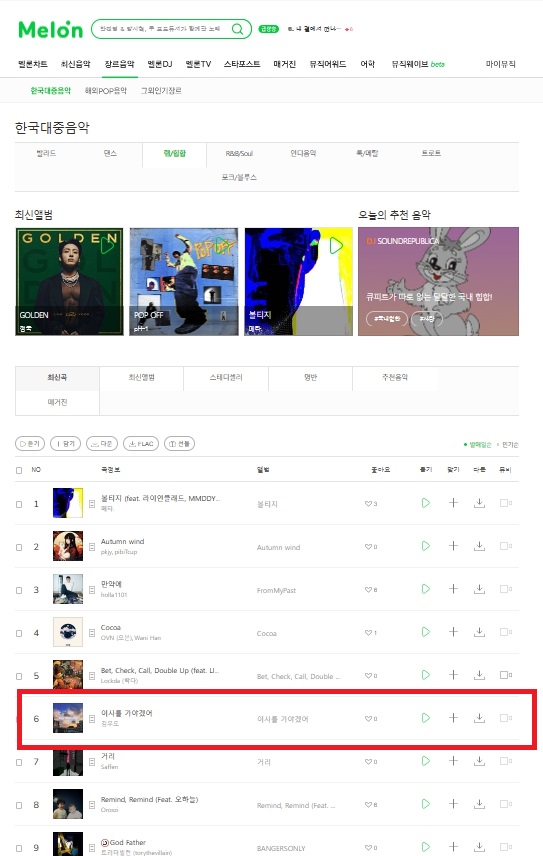Like the Remind, Remind track heart

(x=368, y=805)
